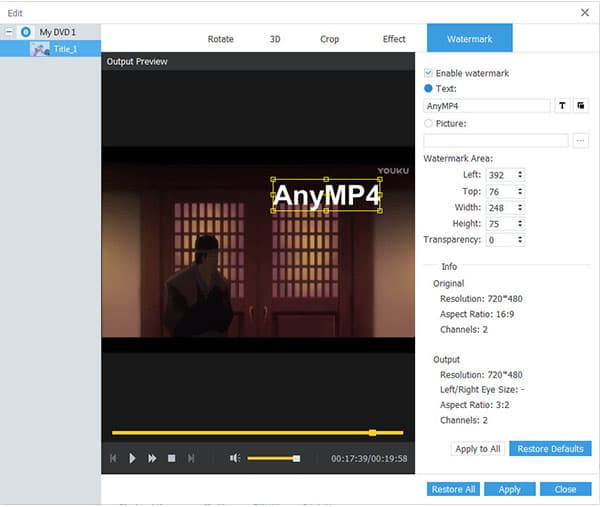The image size is (600, 507).
Task: Click the video progress slider handle
Action: 372,433
